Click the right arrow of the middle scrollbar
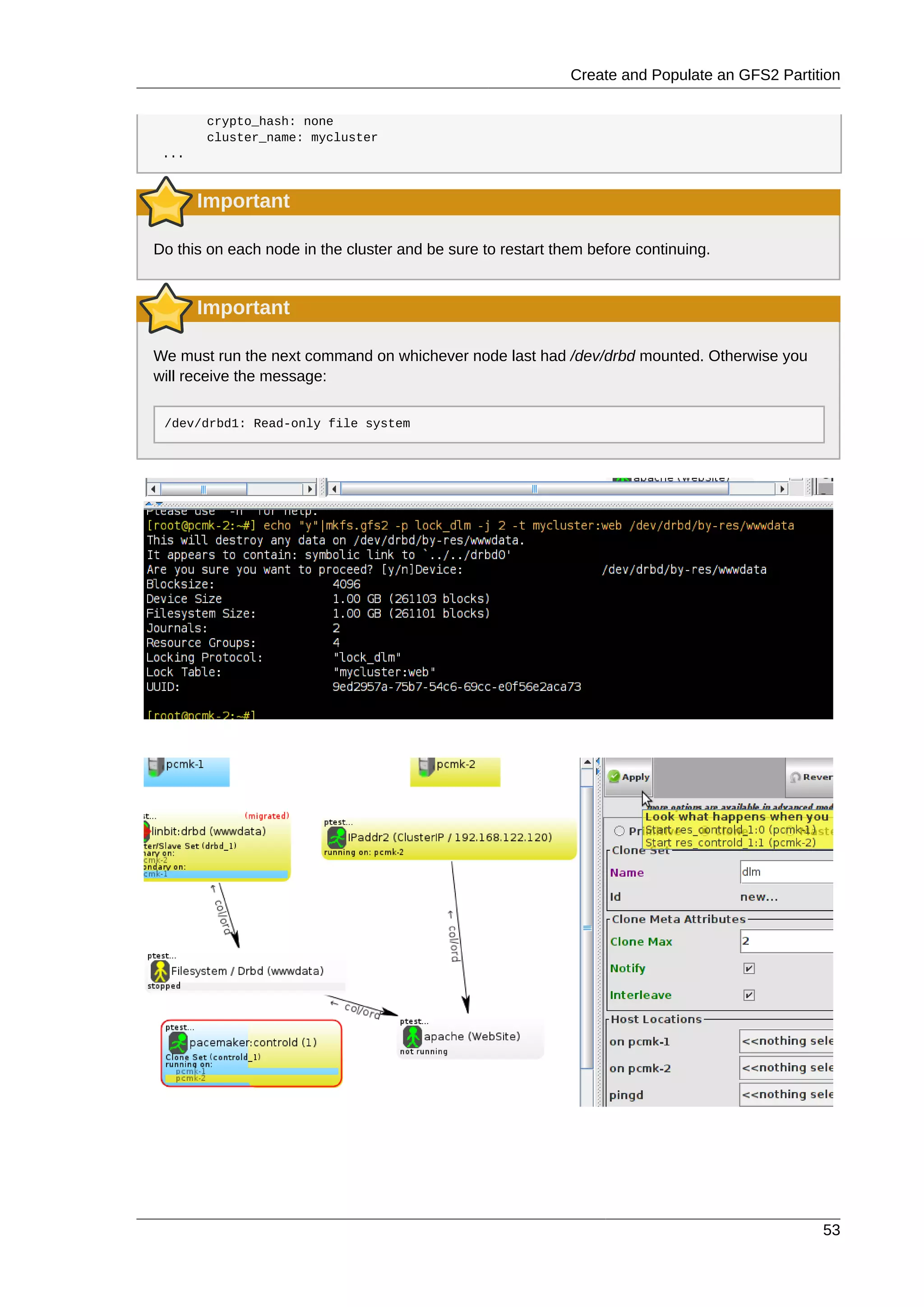This screenshot has width=924, height=1307. tap(782, 488)
